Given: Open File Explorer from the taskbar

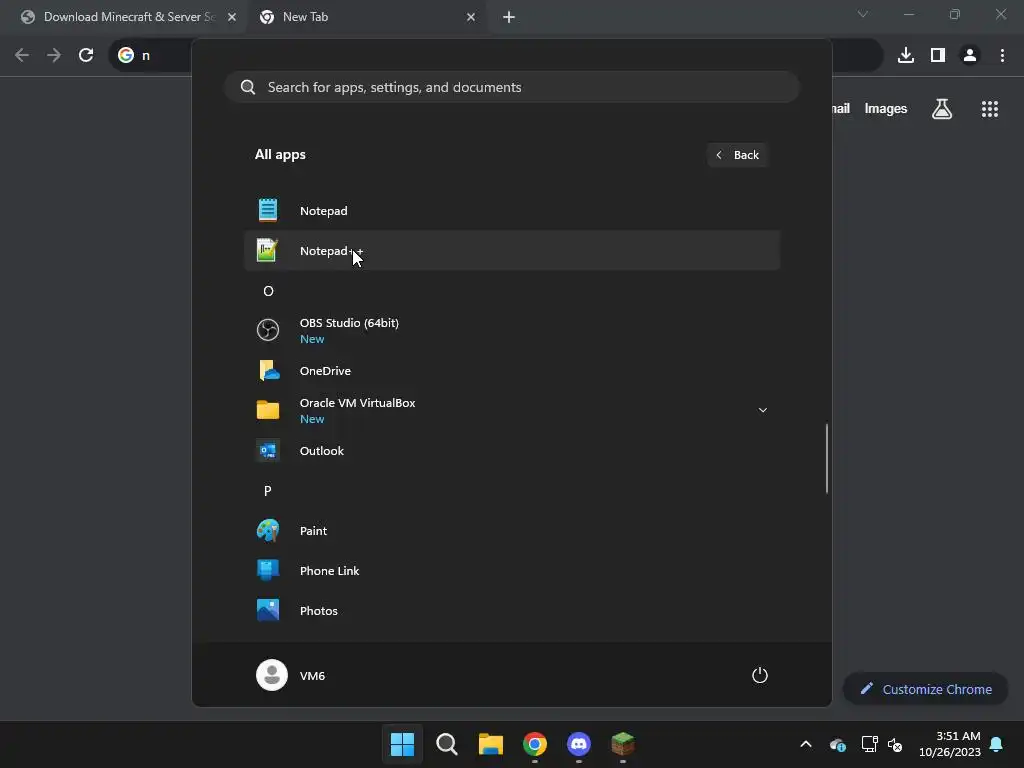Looking at the screenshot, I should [x=490, y=744].
